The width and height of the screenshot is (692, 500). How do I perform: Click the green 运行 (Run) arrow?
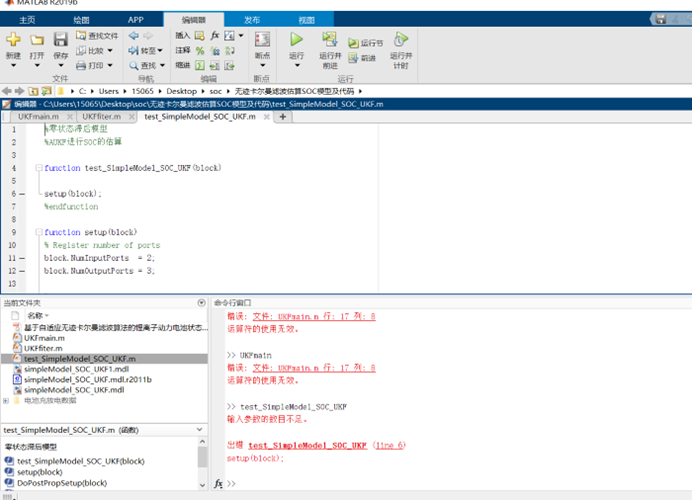coord(296,39)
